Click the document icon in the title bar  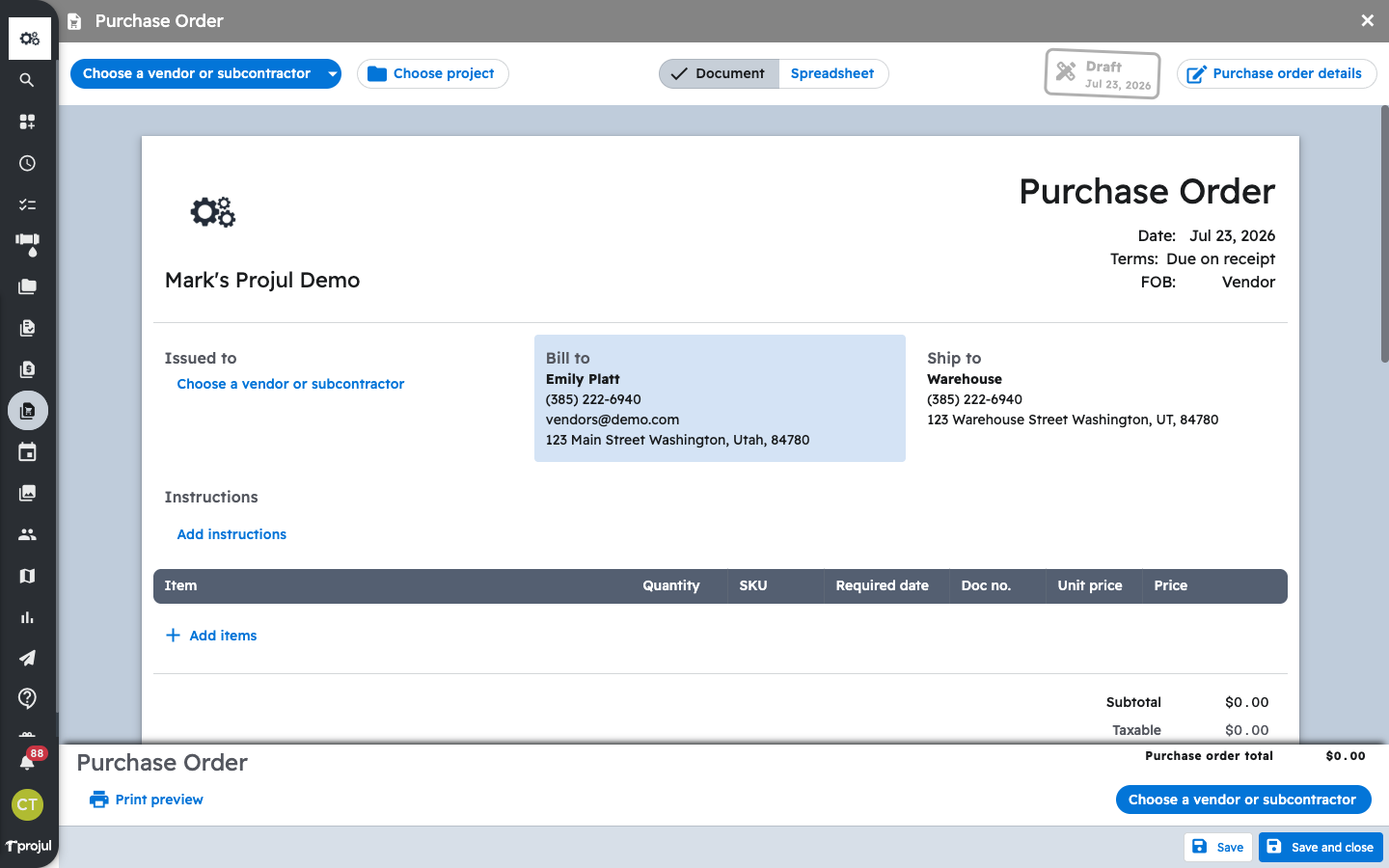coord(74,21)
